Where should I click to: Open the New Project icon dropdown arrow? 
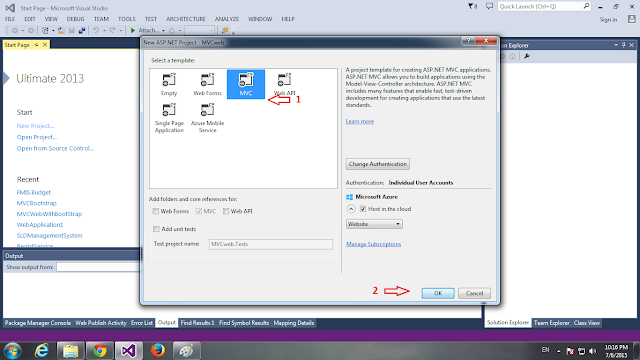(x=53, y=31)
